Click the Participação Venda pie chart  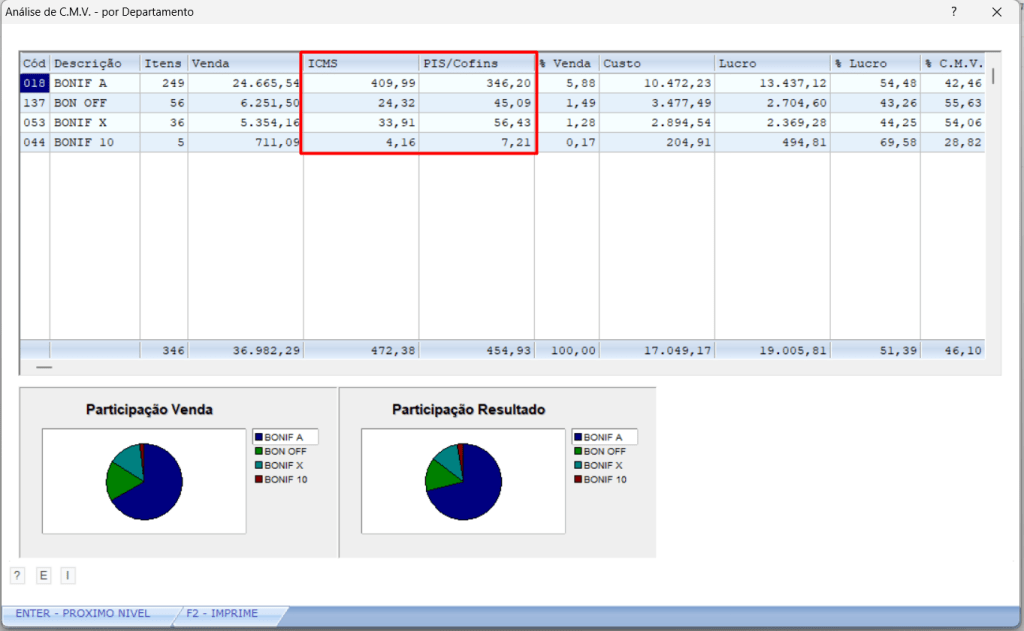tap(144, 481)
